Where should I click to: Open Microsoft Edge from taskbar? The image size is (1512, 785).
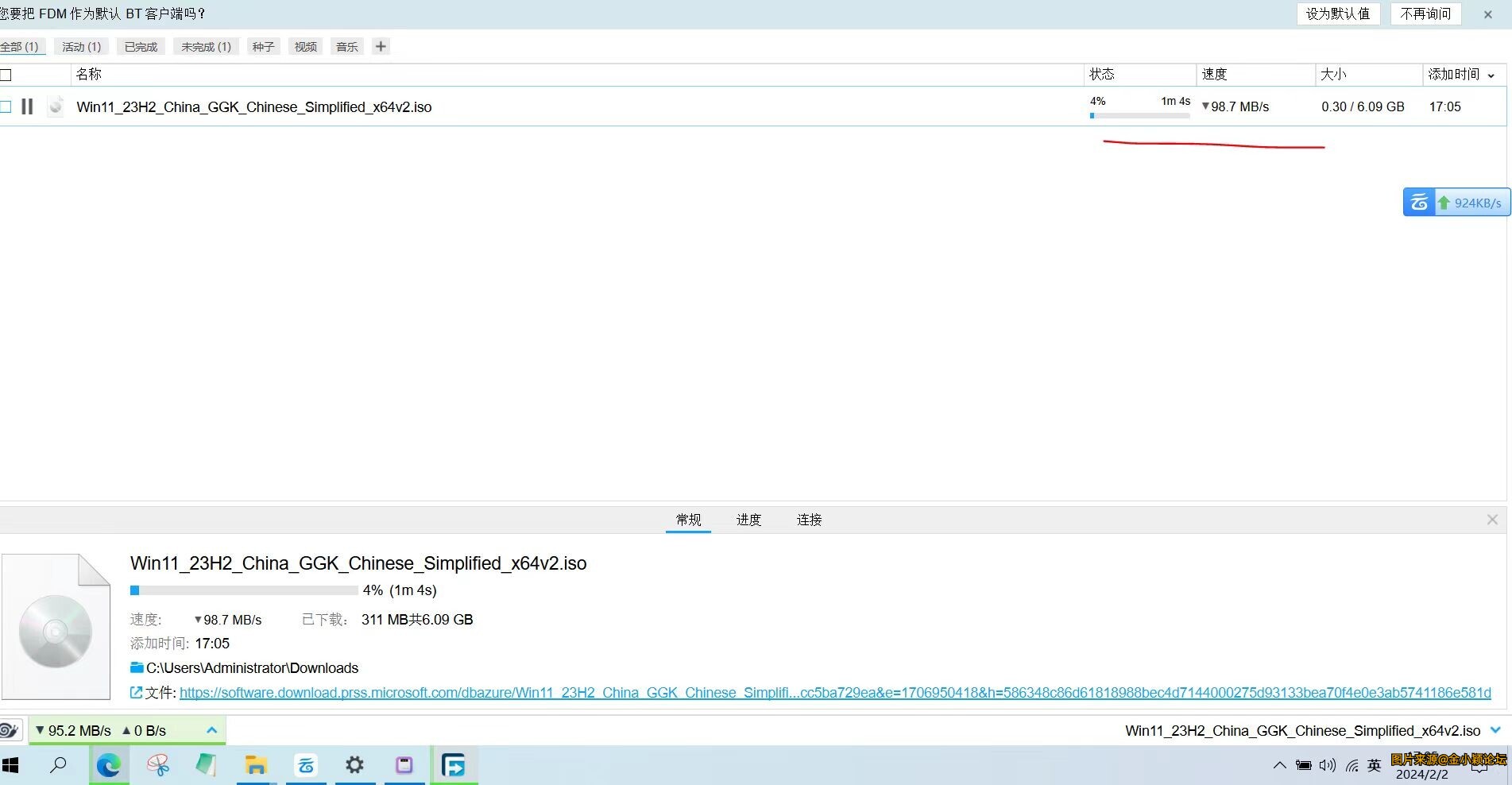coord(109,765)
